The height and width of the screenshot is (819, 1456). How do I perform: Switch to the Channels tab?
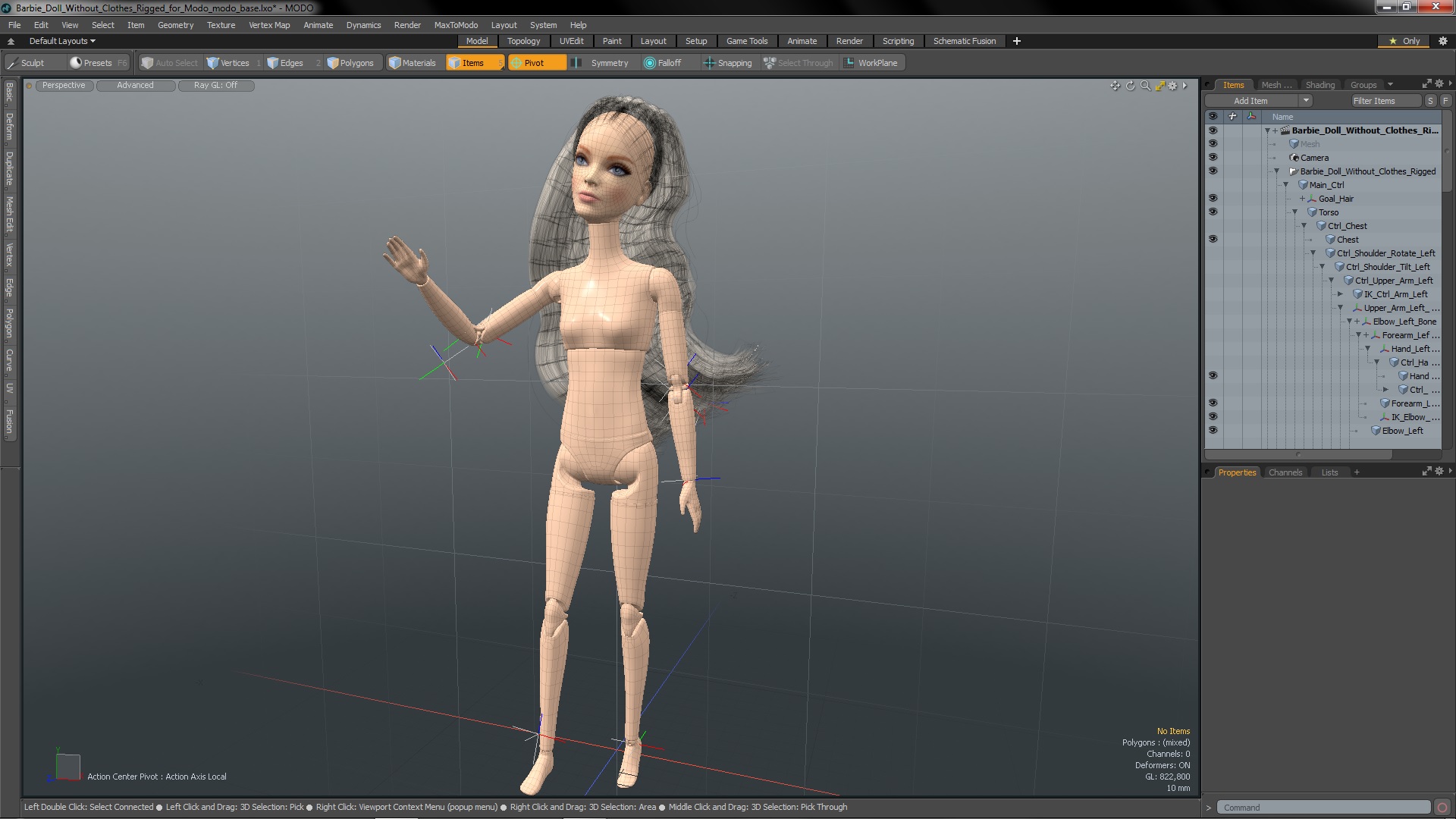1285,472
